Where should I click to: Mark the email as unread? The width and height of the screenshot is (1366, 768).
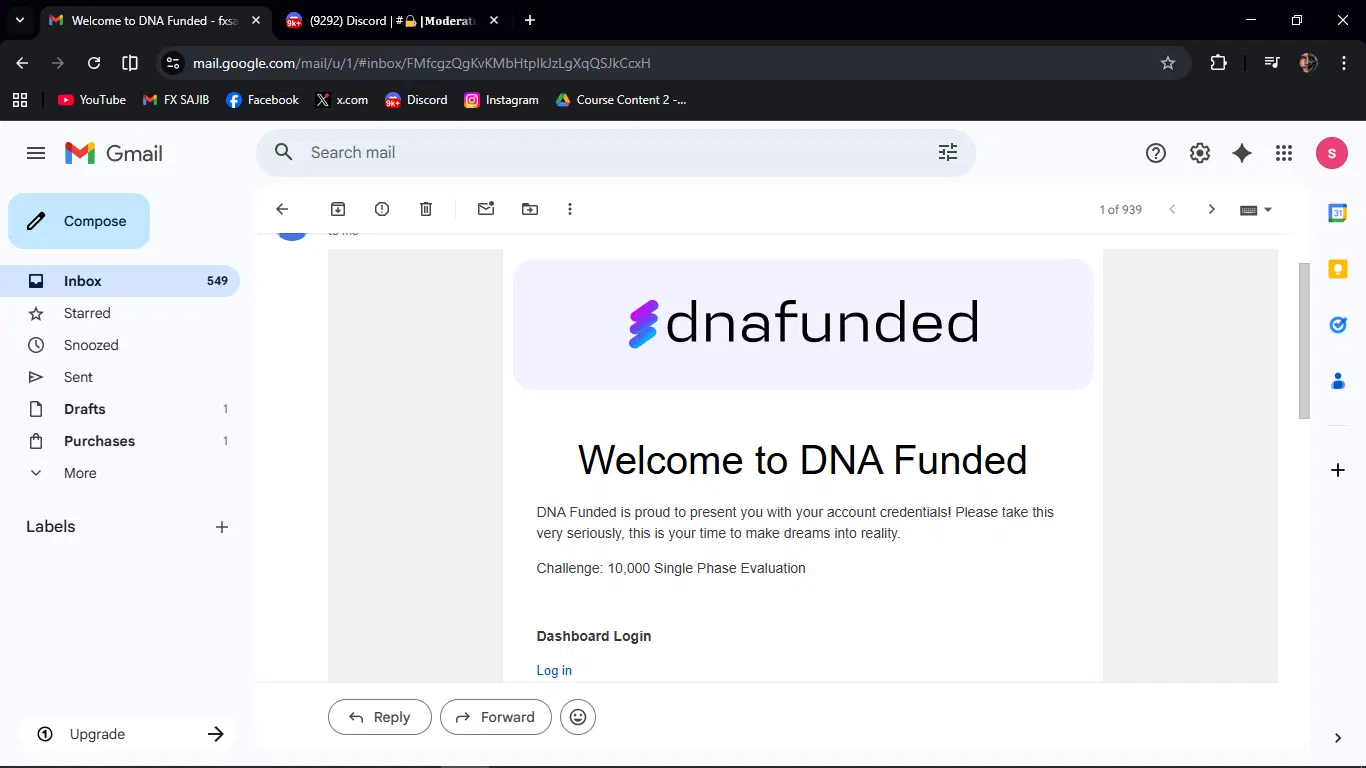(x=486, y=209)
